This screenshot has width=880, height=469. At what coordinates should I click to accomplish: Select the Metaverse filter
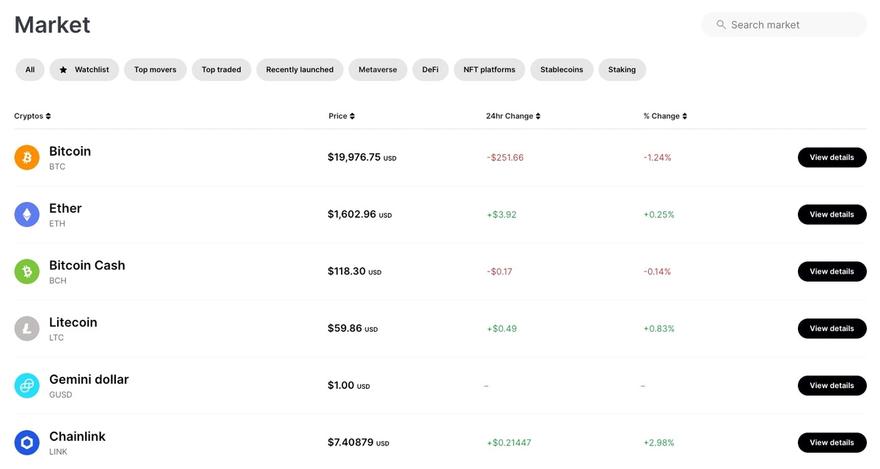[378, 70]
